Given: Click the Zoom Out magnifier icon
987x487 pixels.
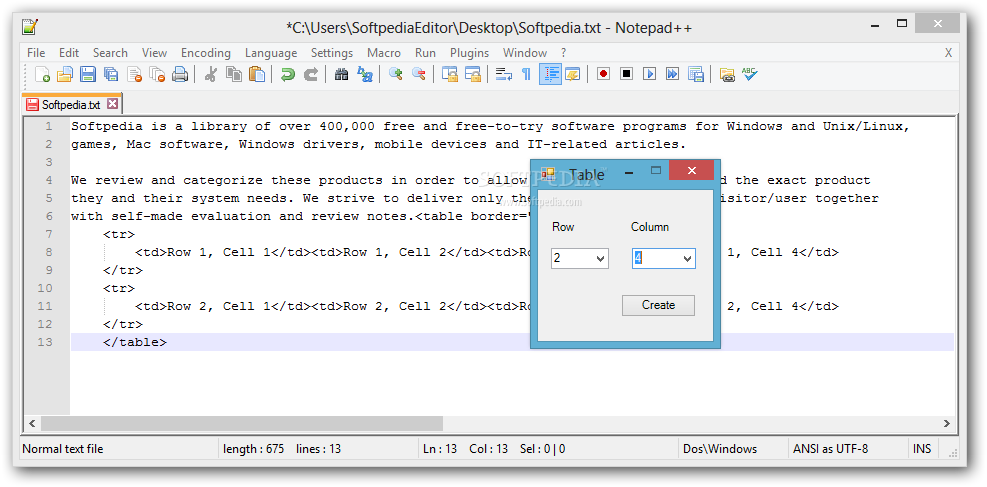Looking at the screenshot, I should click(419, 74).
